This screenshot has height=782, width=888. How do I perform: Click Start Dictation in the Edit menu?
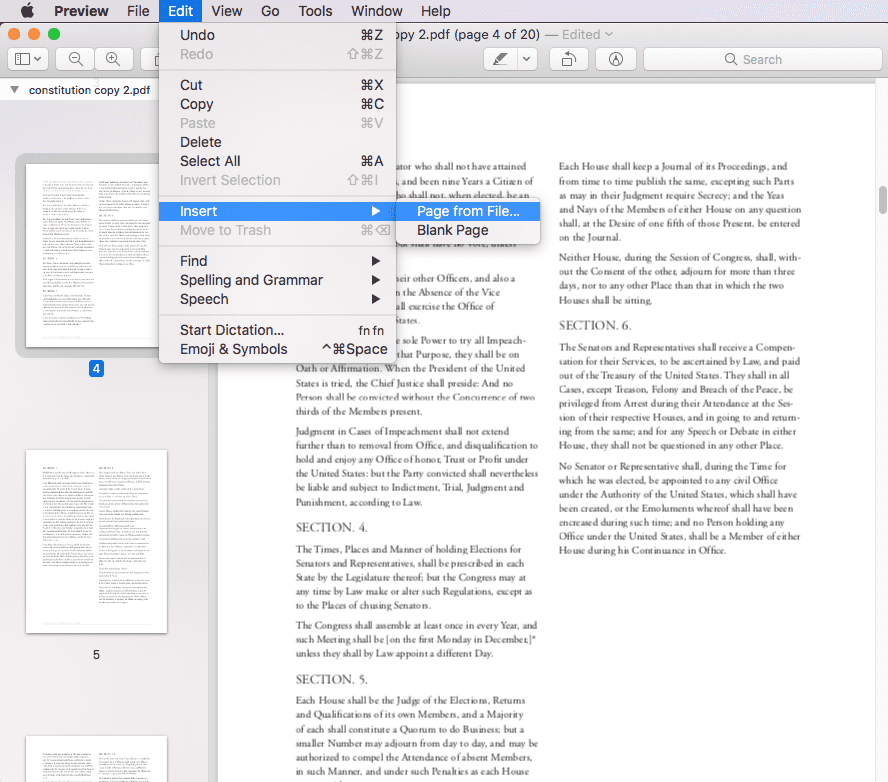click(x=230, y=330)
